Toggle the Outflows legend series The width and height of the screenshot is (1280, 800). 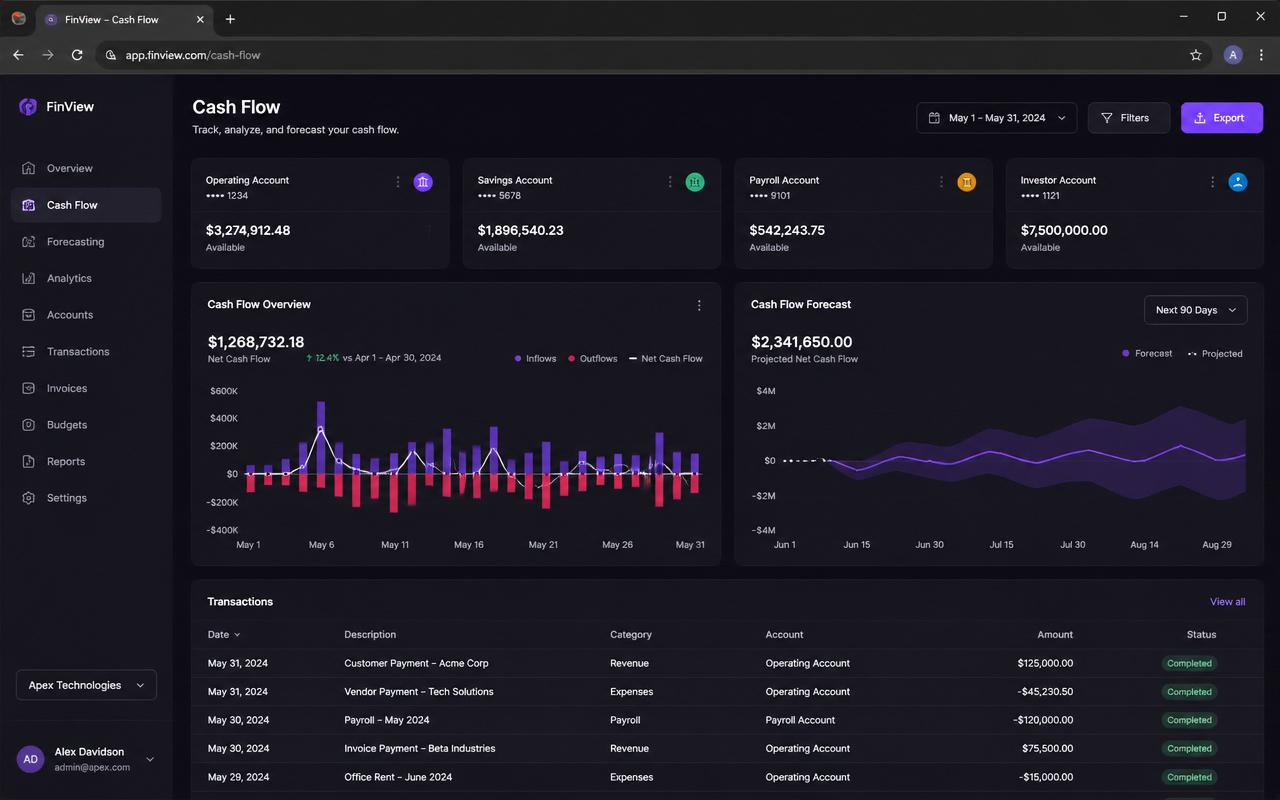[x=593, y=358]
